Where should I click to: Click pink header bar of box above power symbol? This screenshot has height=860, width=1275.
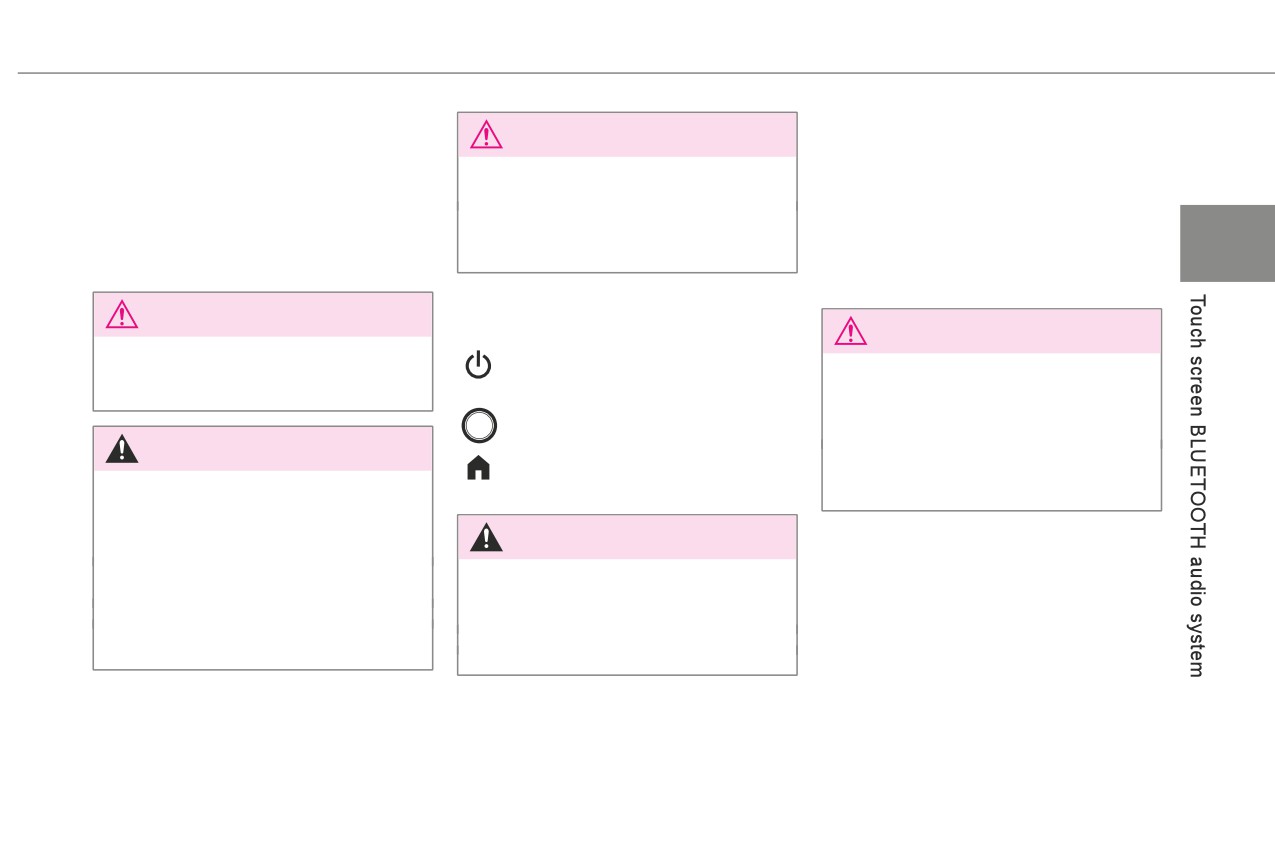627,135
